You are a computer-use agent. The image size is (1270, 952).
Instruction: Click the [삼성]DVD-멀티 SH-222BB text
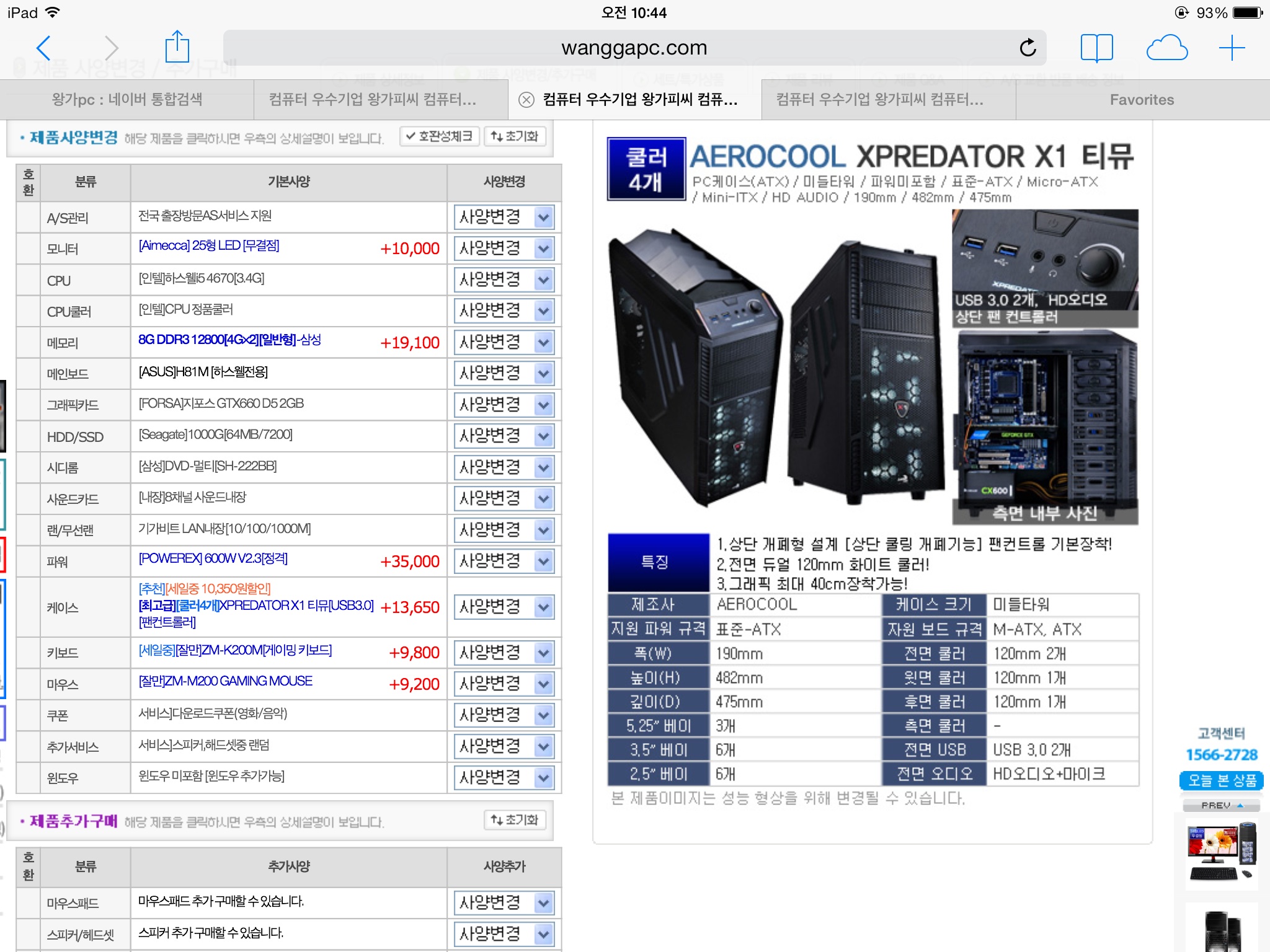pyautogui.click(x=208, y=465)
